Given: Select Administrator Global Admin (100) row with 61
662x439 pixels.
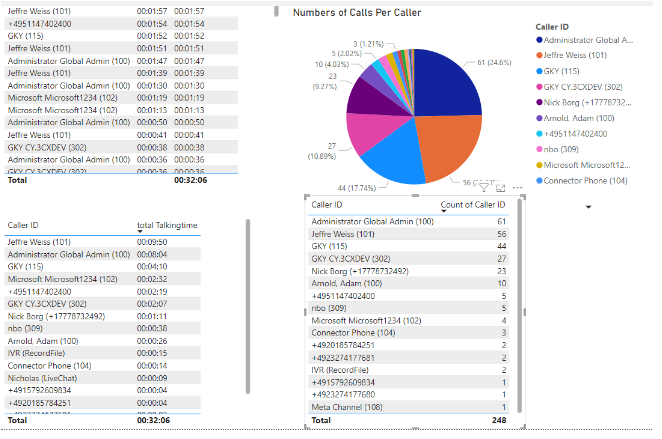Looking at the screenshot, I should tap(409, 222).
